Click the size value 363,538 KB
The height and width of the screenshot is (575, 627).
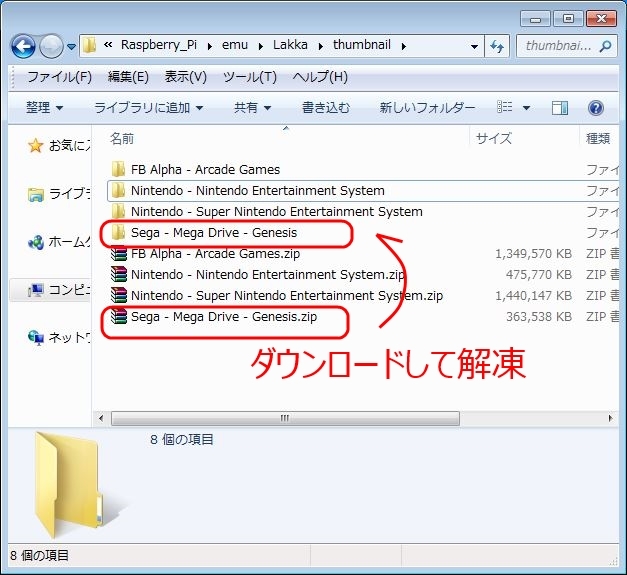(539, 317)
